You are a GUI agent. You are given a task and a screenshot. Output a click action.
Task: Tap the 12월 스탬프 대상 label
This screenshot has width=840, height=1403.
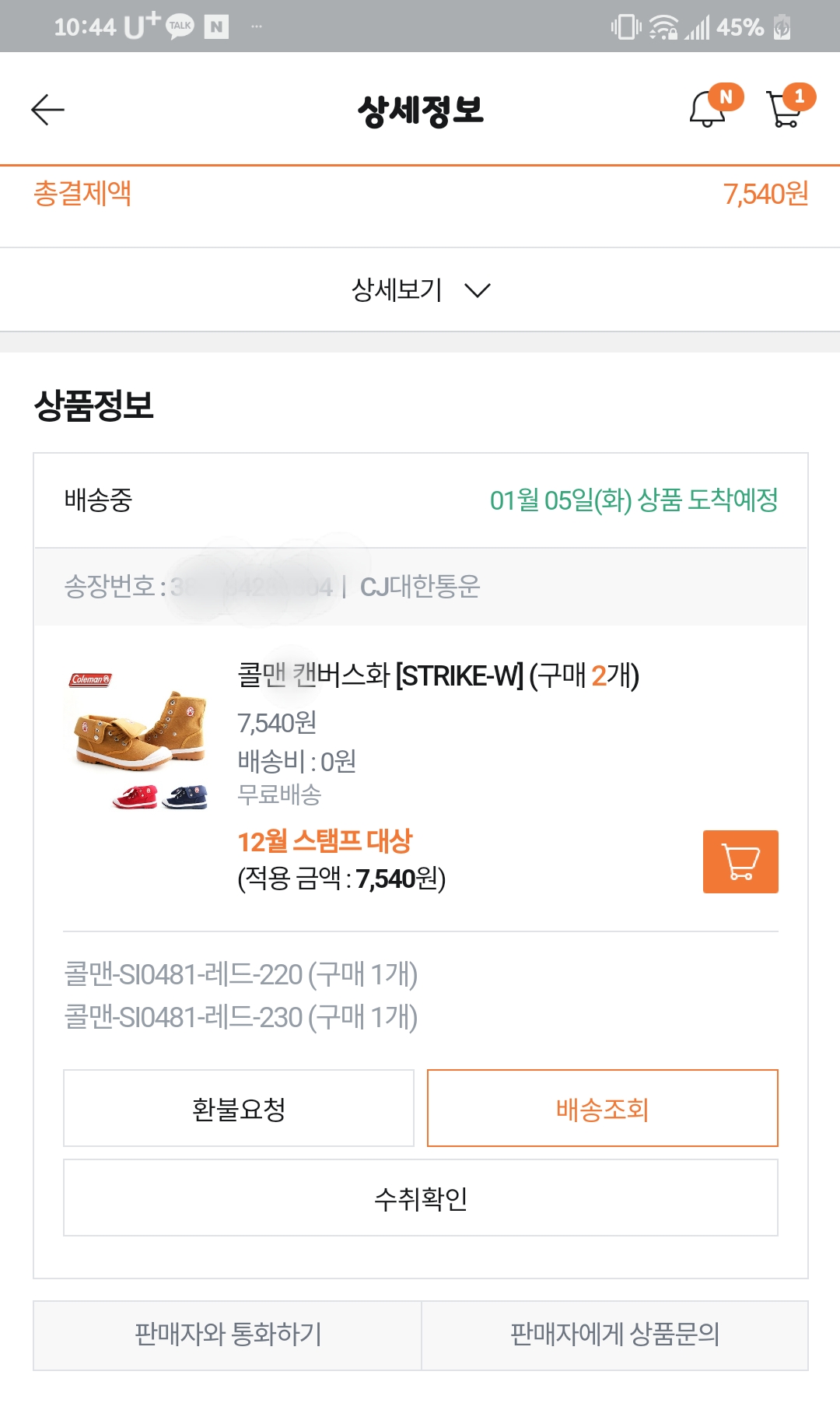click(324, 841)
